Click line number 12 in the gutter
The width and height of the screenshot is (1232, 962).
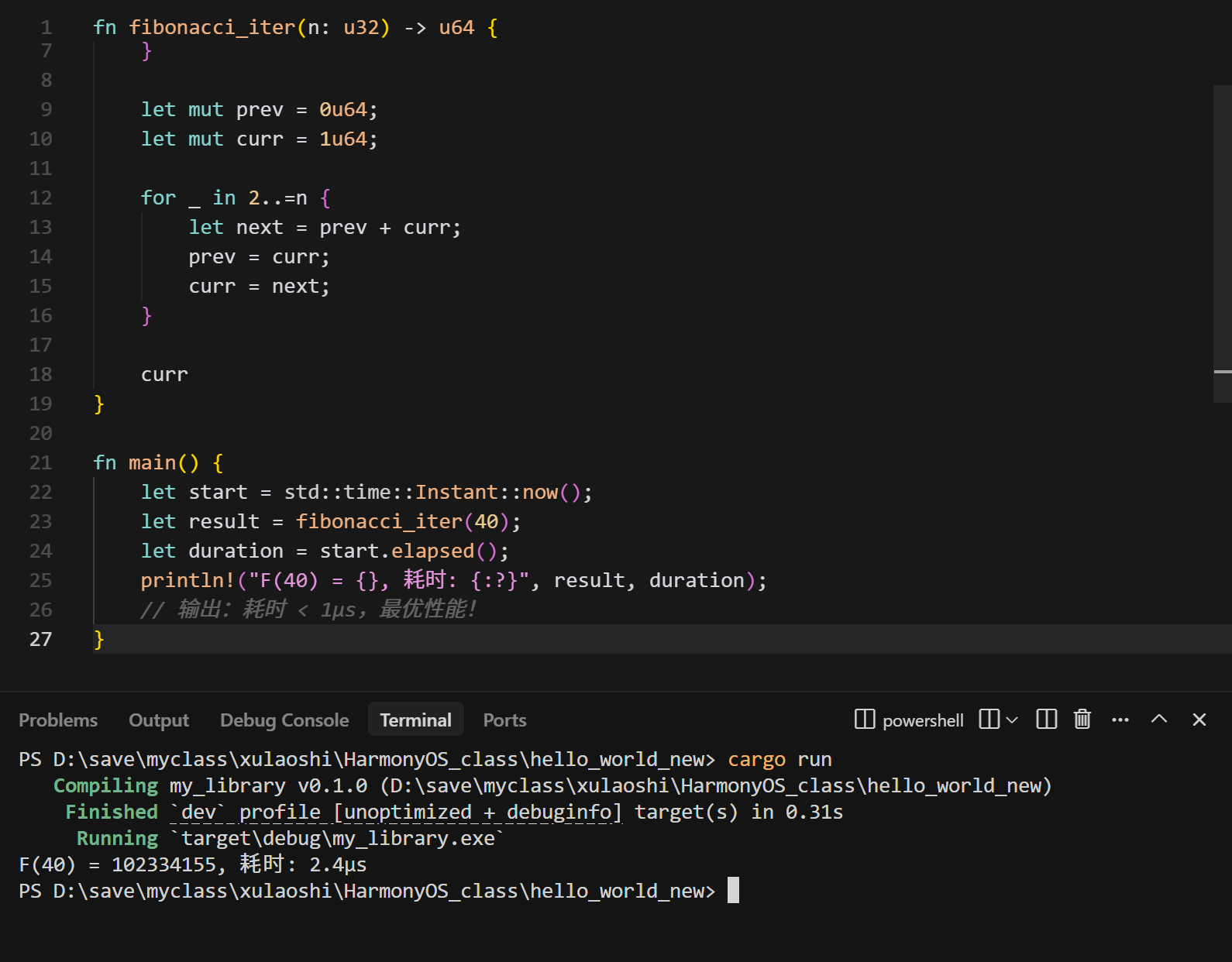click(40, 198)
